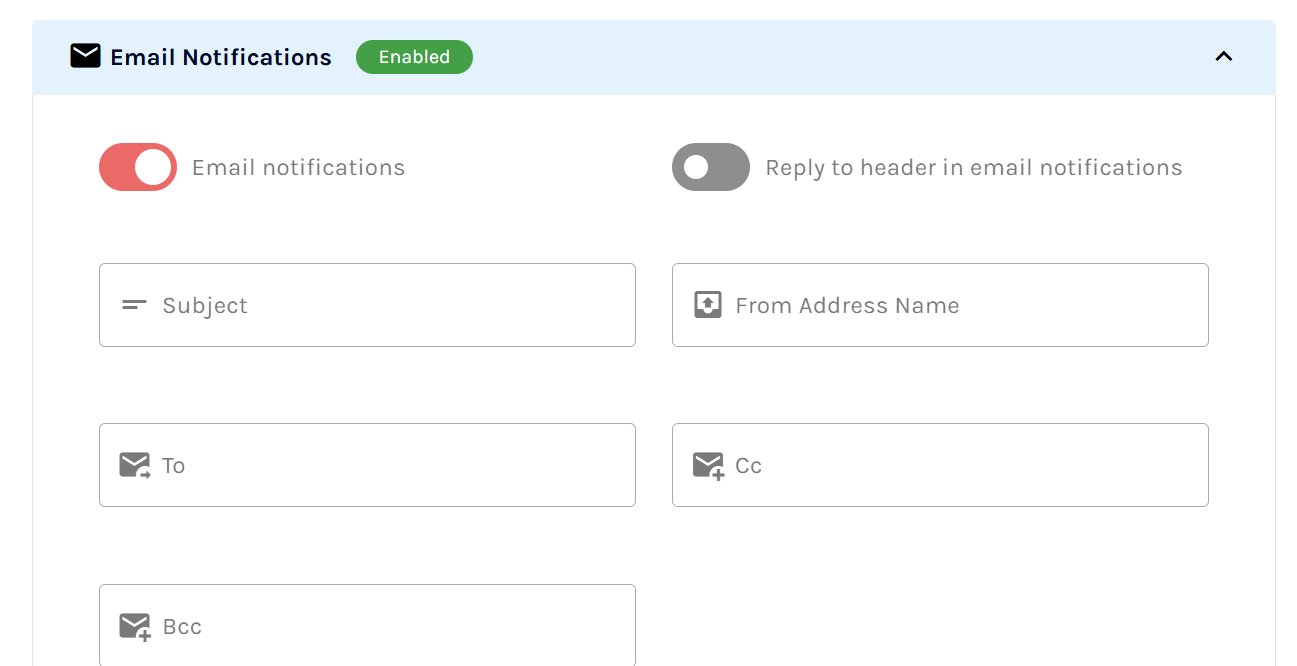Enable Reply to header in email notifications
Viewport: 1297px width, 666px height.
[710, 167]
